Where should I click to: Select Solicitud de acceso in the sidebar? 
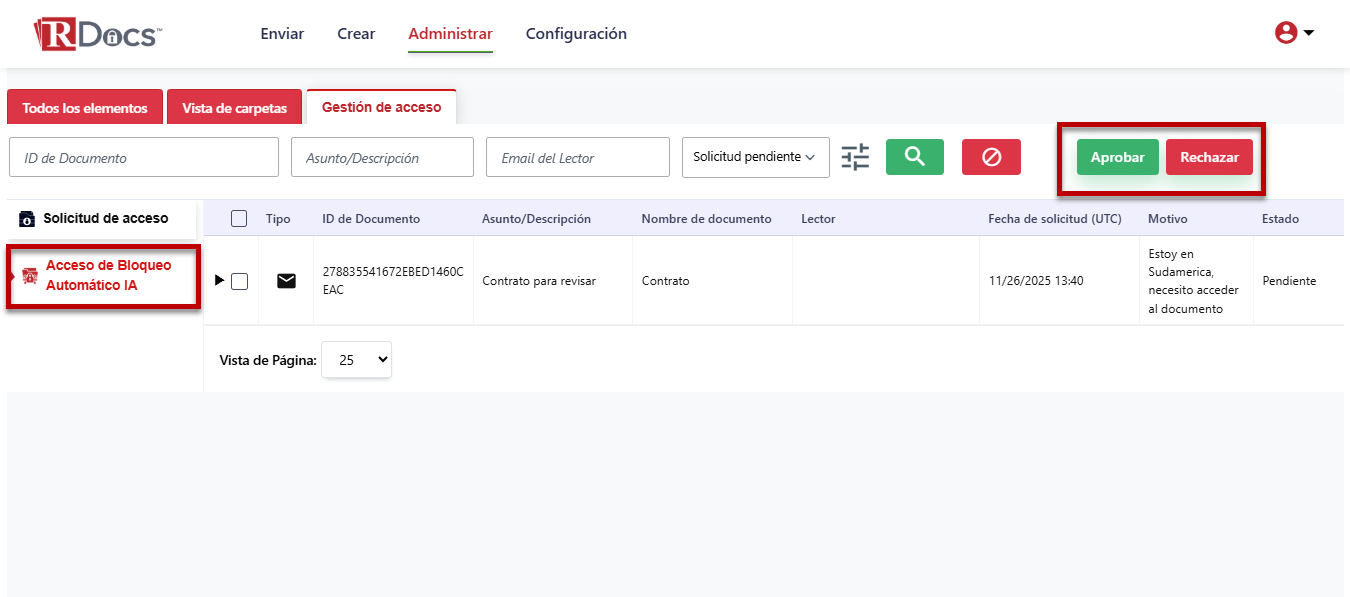coord(92,218)
